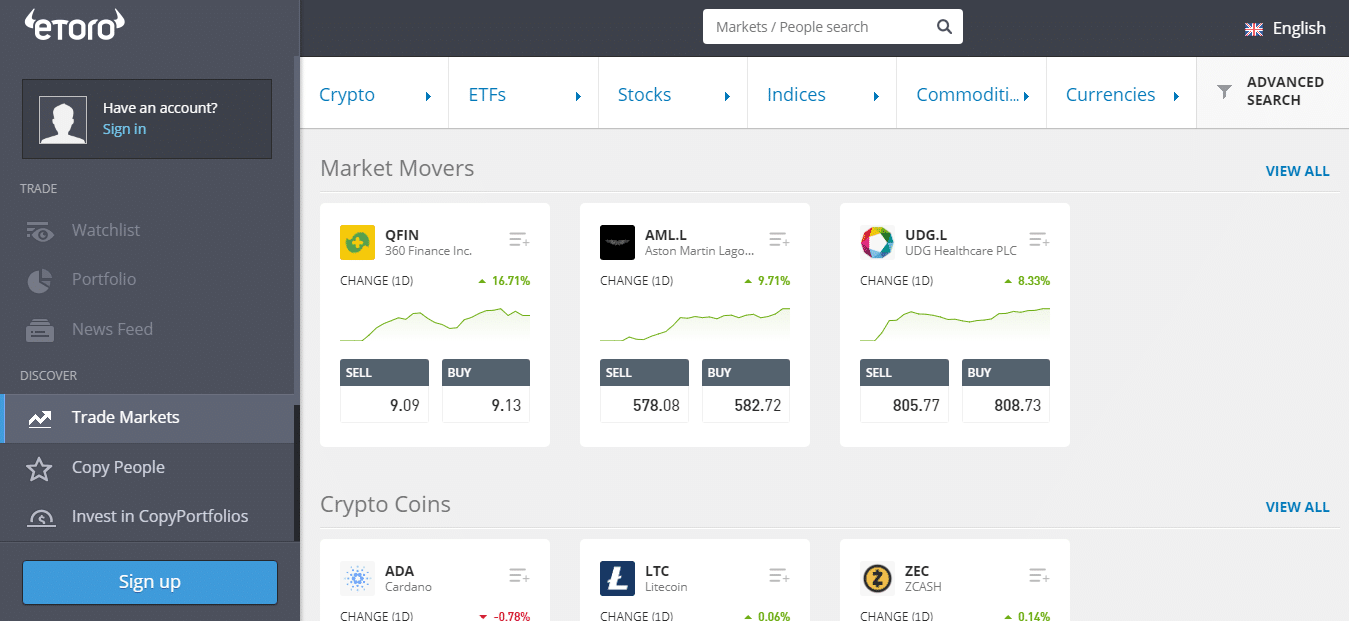The height and width of the screenshot is (621, 1349).
Task: Go to Watchlist in sidebar
Action: (x=147, y=230)
